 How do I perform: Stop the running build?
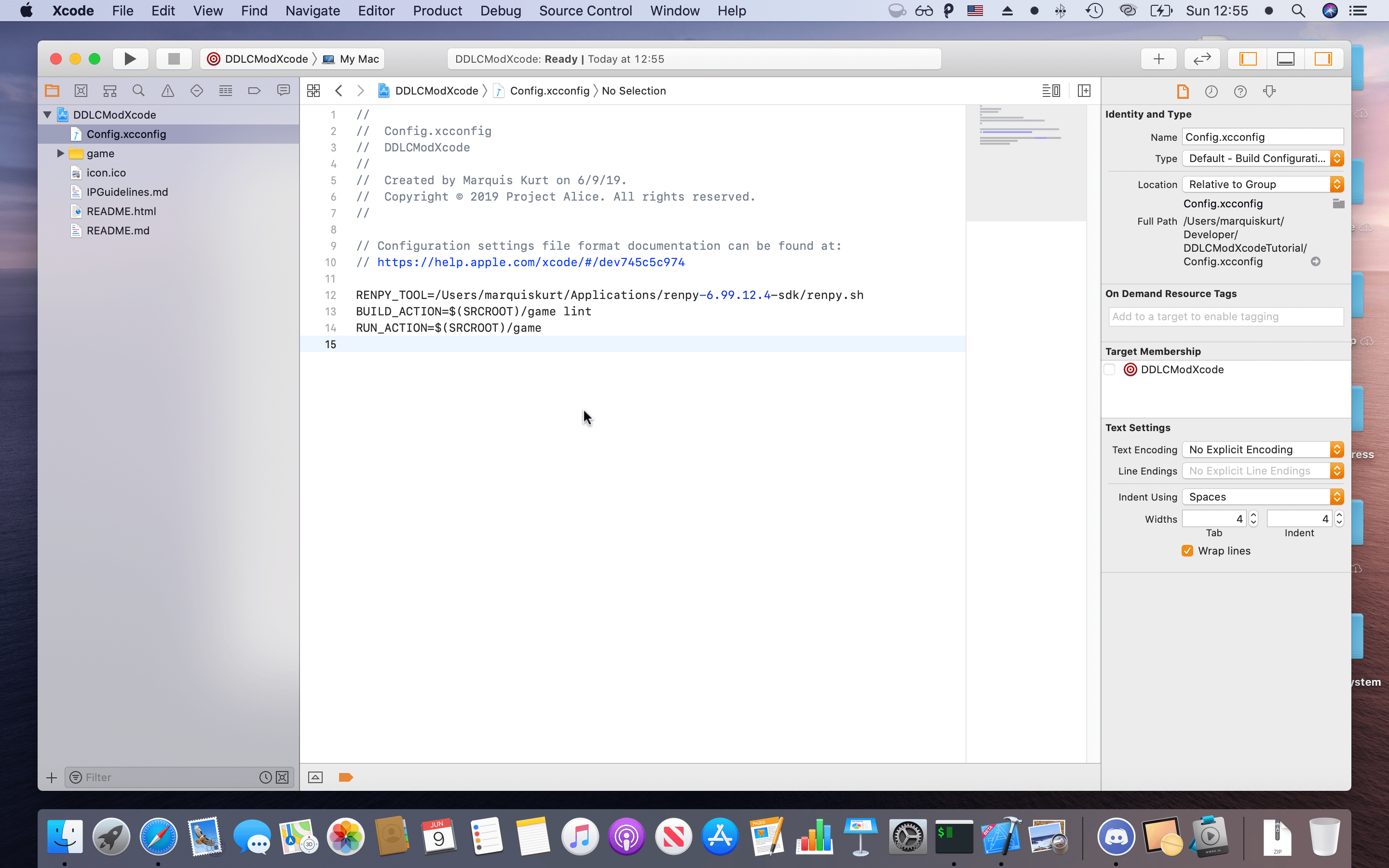click(173, 58)
